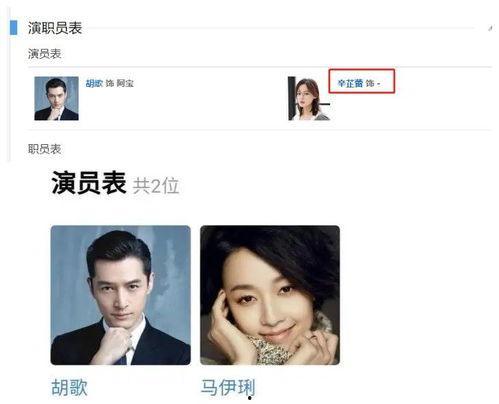Click the red highlight box around 辛芷蕾
This screenshot has width=499, height=404.
(x=362, y=81)
